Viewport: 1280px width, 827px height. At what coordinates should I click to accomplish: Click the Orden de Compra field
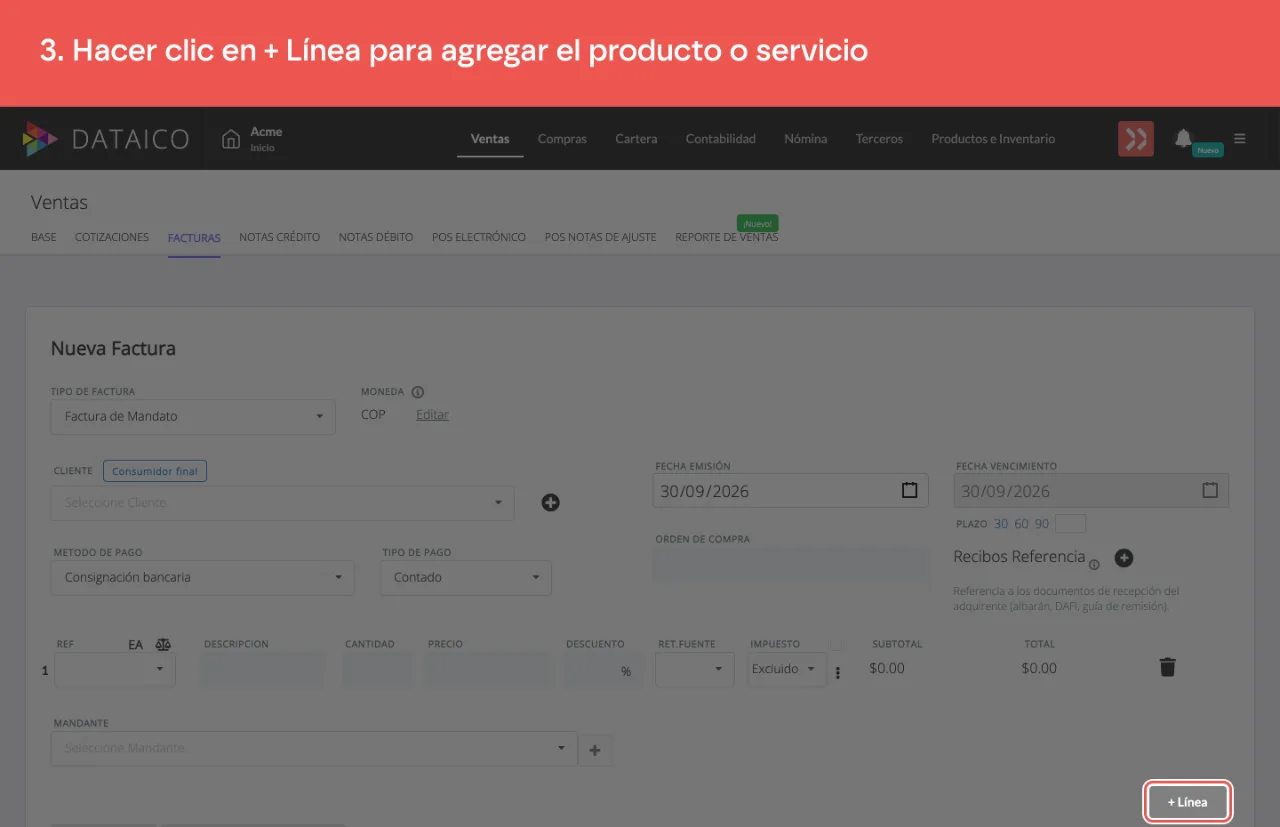[792, 564]
